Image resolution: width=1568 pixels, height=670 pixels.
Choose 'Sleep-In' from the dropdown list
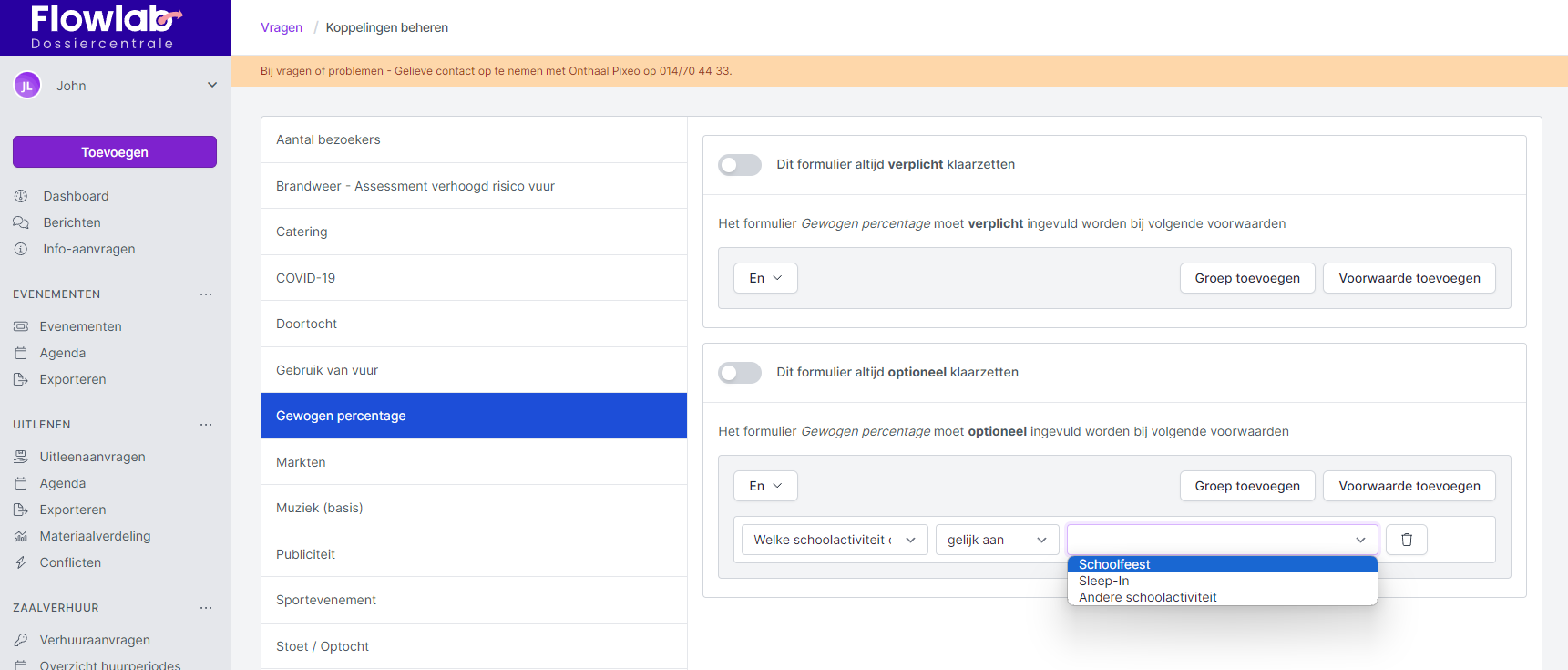[1103, 581]
